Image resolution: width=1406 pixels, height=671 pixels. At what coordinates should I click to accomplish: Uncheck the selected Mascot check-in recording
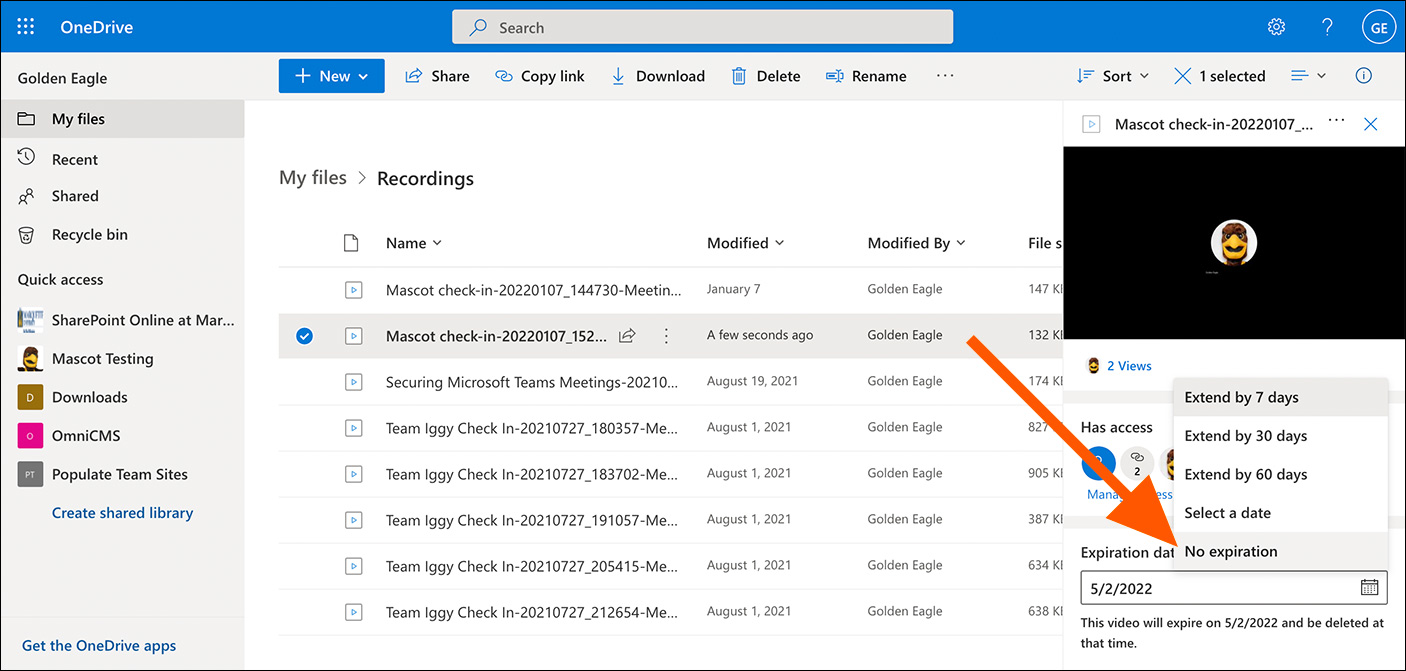tap(304, 336)
